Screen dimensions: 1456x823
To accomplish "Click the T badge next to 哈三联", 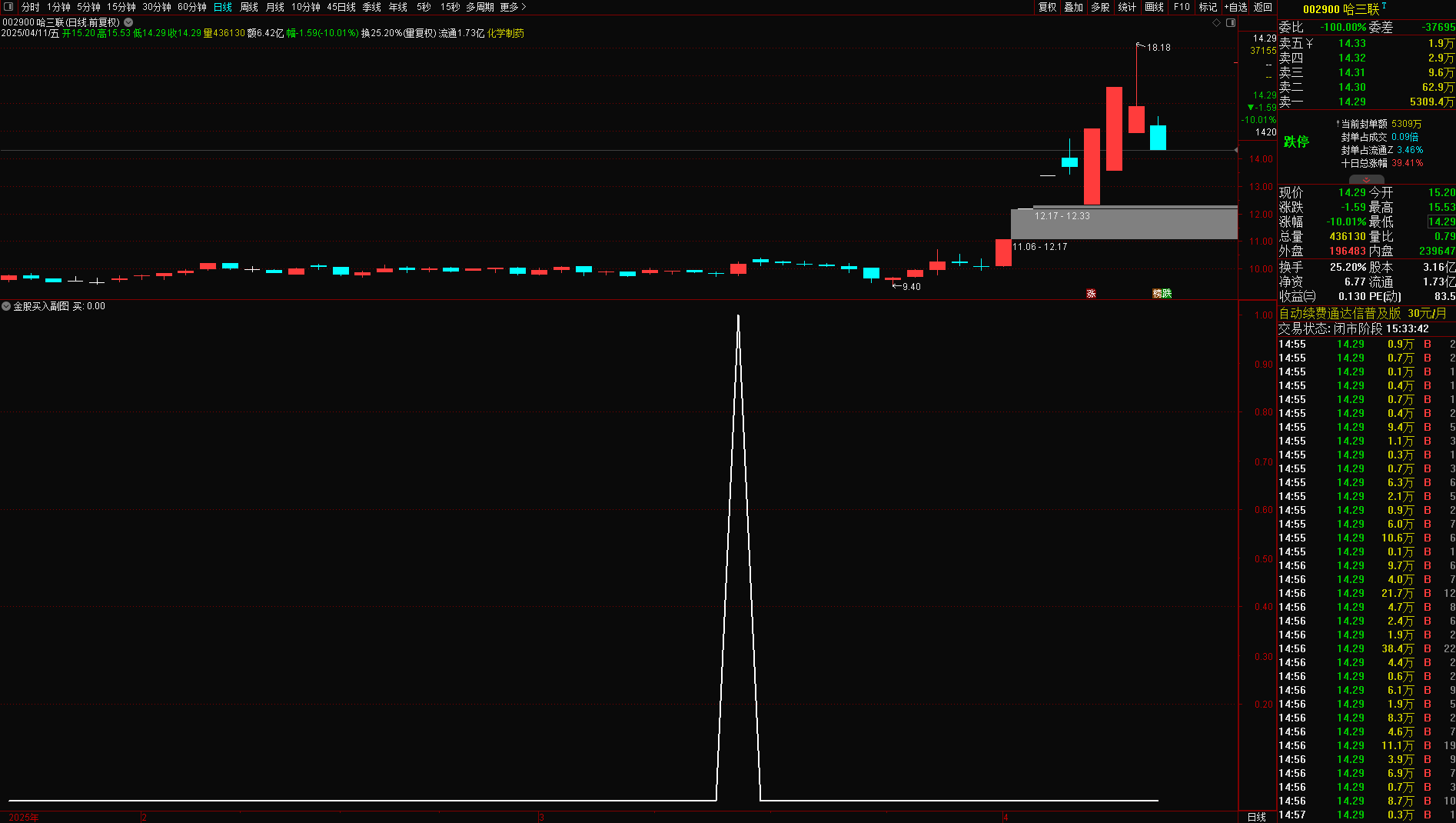I will coord(1384,5).
